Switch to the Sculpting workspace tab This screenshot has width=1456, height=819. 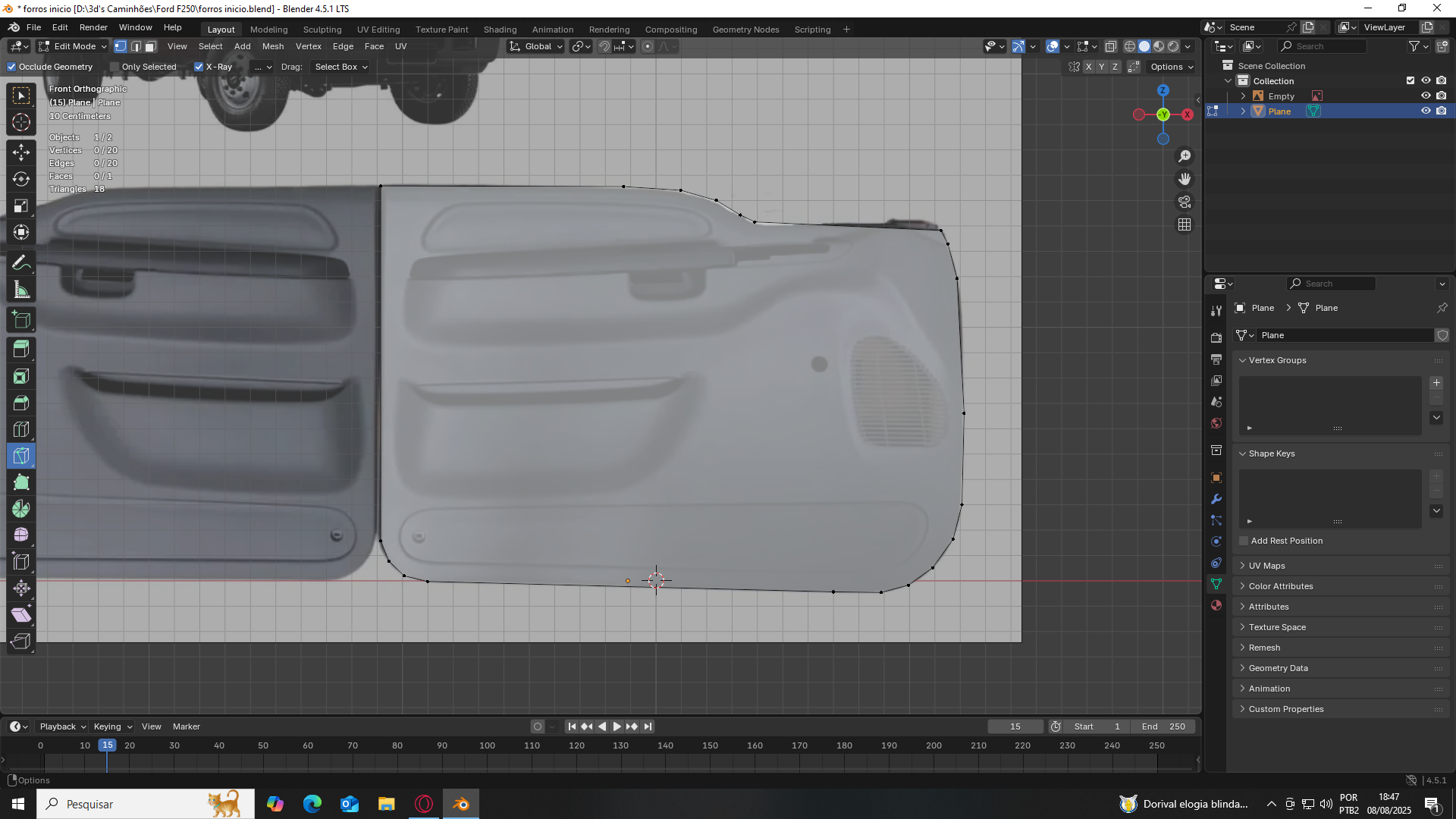point(322,30)
